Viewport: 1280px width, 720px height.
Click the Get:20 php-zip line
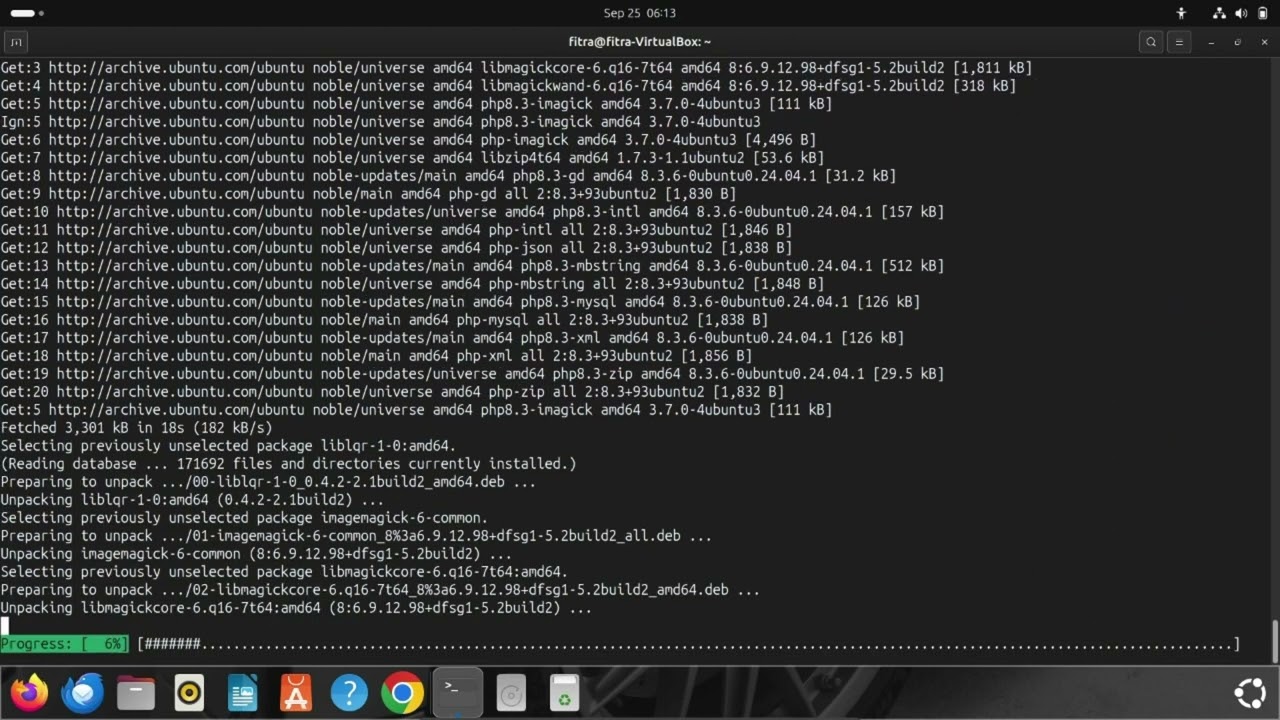pos(392,392)
